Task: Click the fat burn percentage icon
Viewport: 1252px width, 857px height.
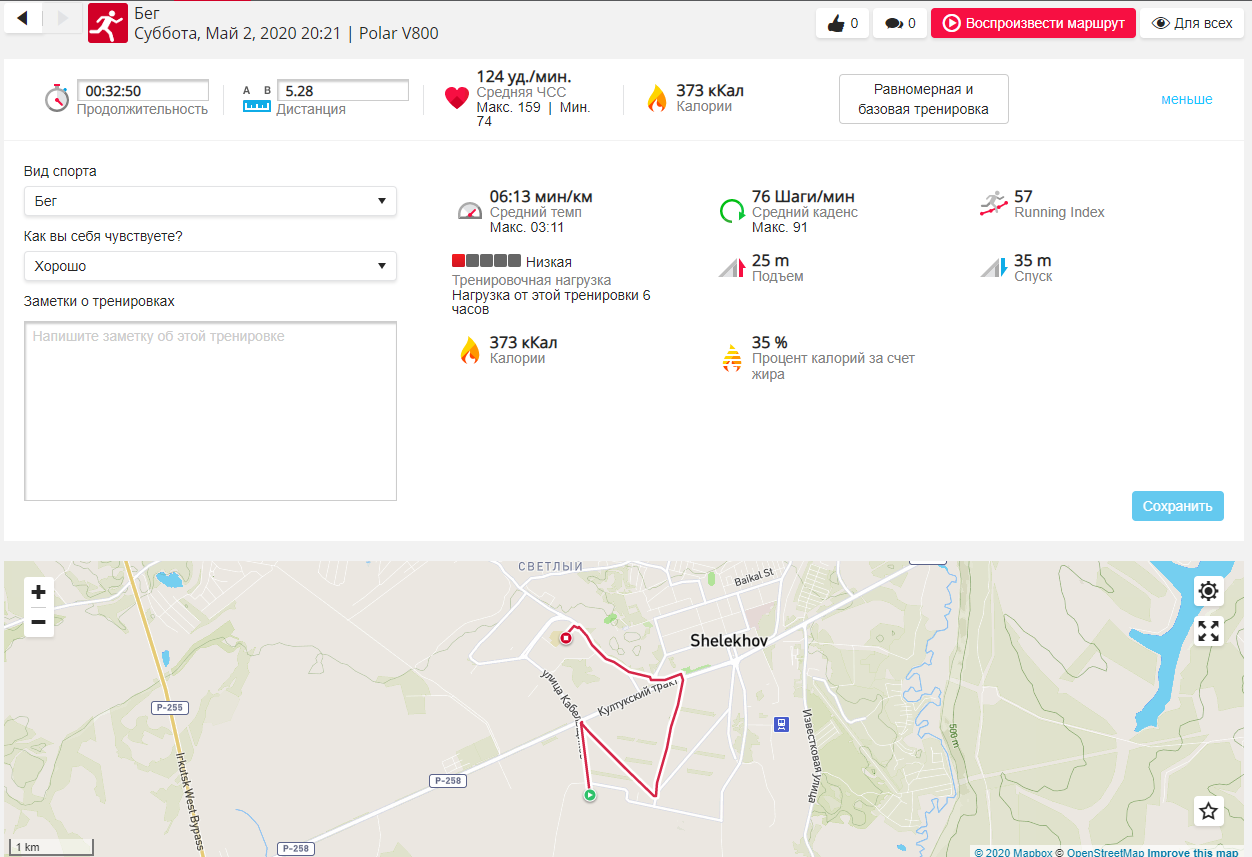Action: (x=732, y=358)
